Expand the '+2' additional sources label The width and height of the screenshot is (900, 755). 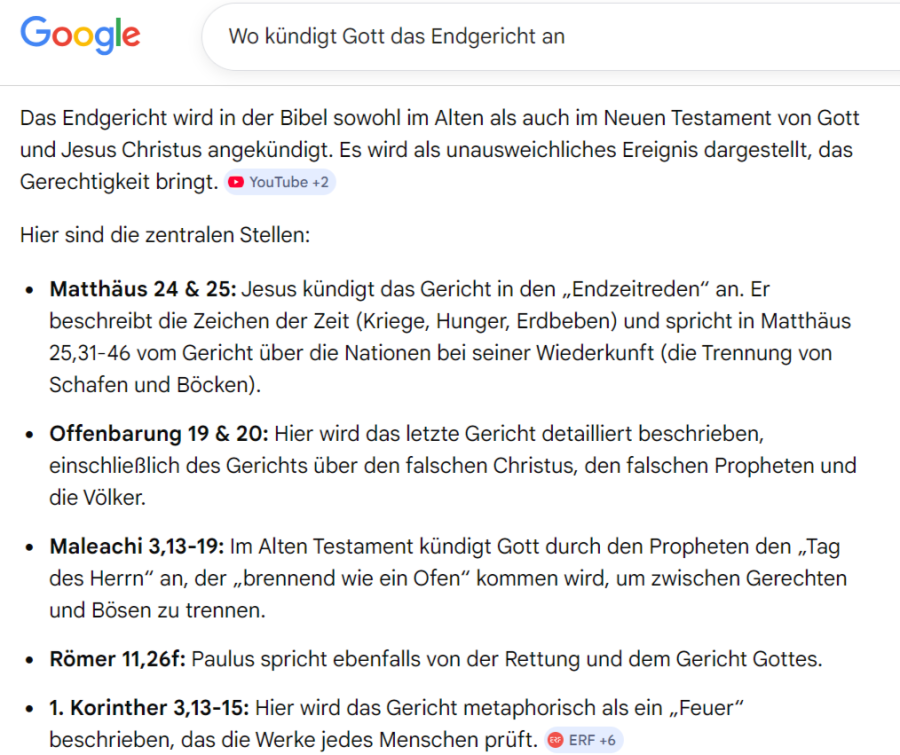(318, 182)
